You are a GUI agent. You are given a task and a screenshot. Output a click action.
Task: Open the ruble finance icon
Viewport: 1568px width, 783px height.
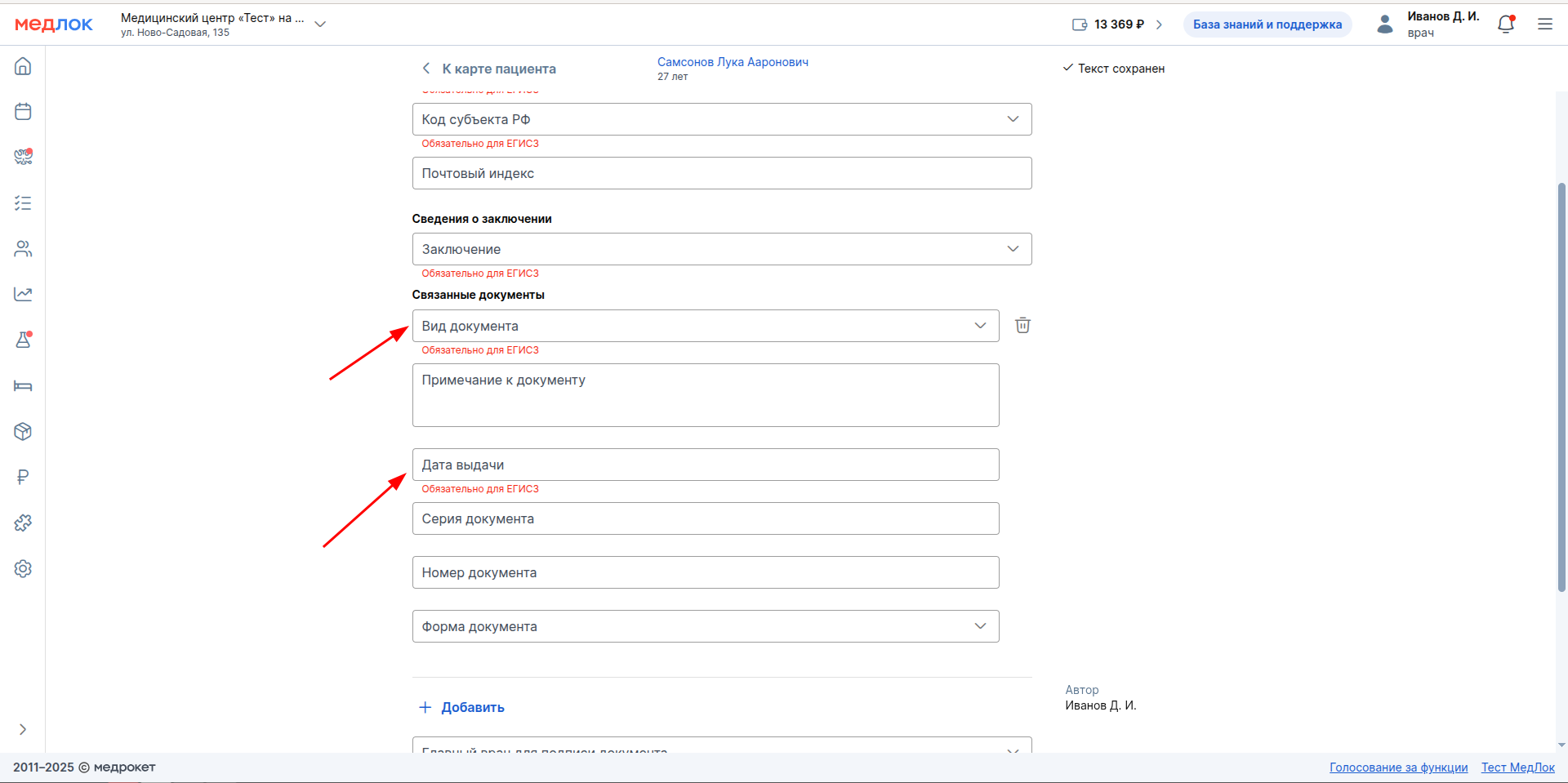click(x=23, y=478)
